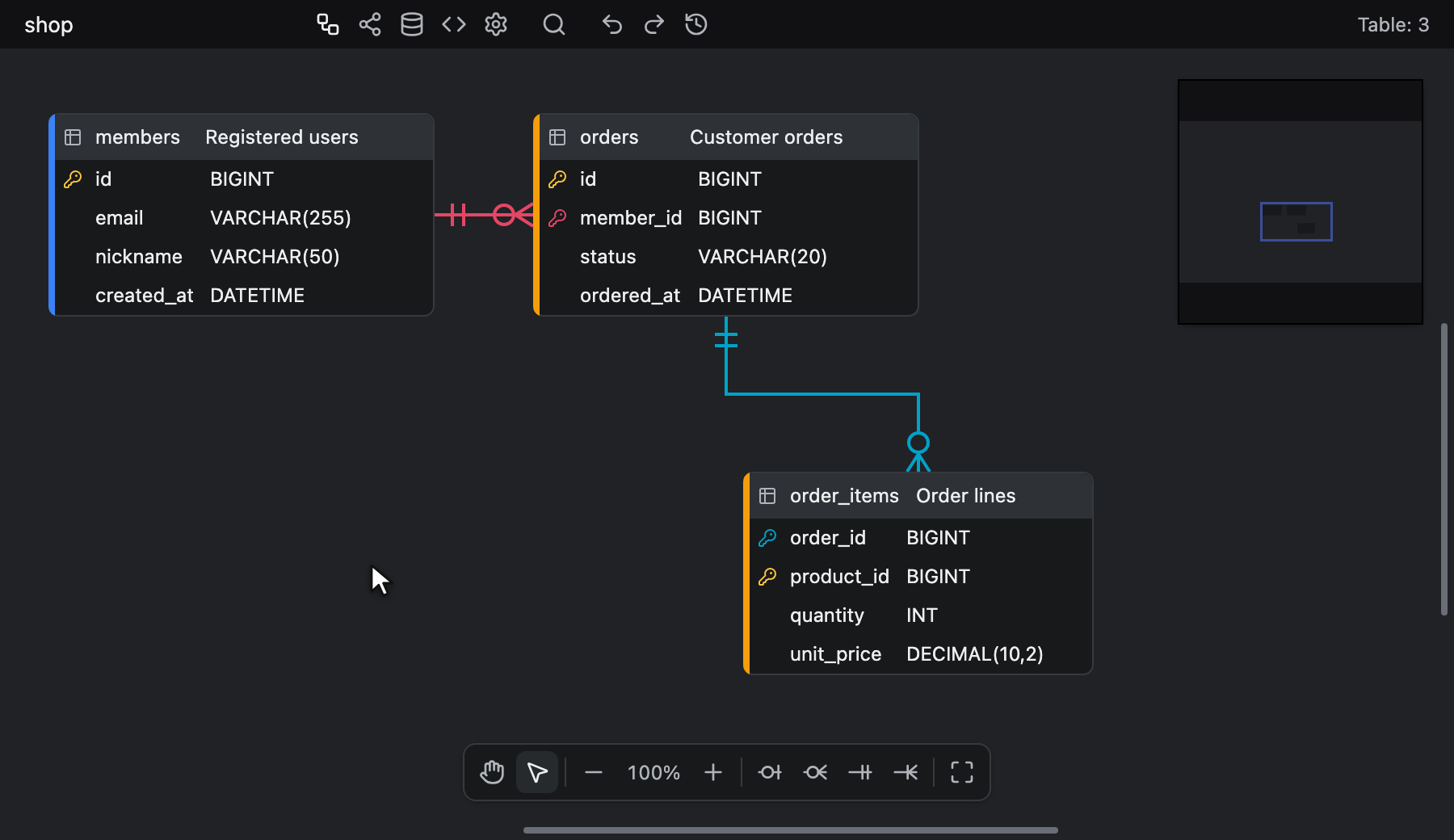Click the blue color bar of members table
Image resolution: width=1454 pixels, height=840 pixels.
click(x=52, y=215)
